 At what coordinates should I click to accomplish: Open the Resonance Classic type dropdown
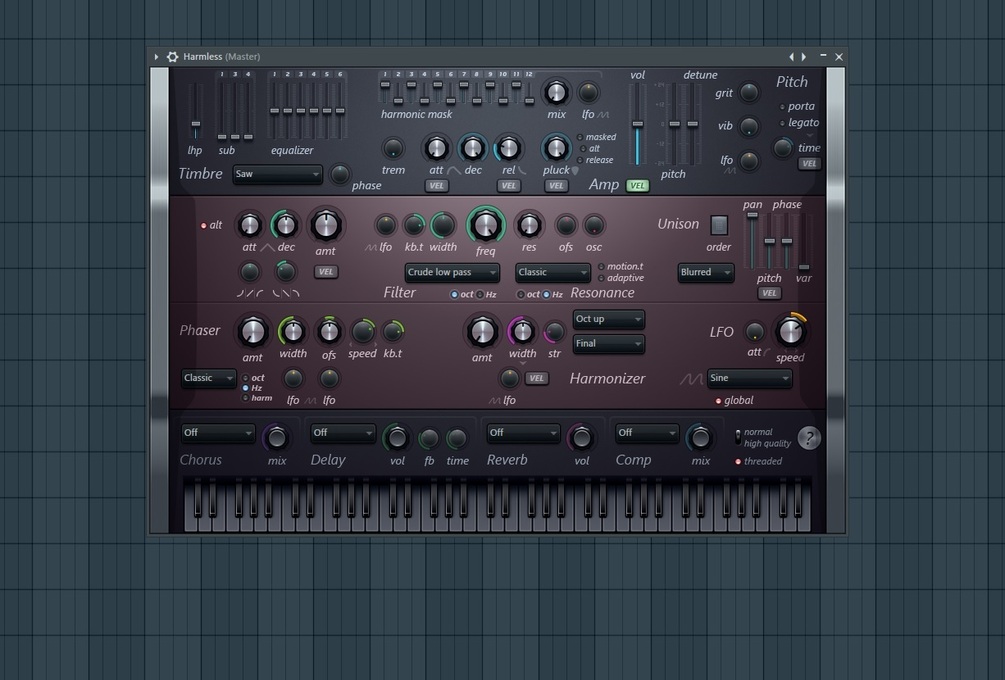click(552, 272)
